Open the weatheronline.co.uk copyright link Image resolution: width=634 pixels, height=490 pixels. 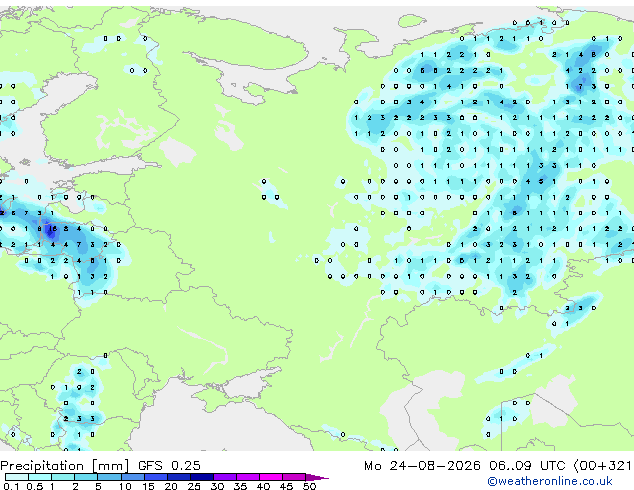click(x=550, y=481)
